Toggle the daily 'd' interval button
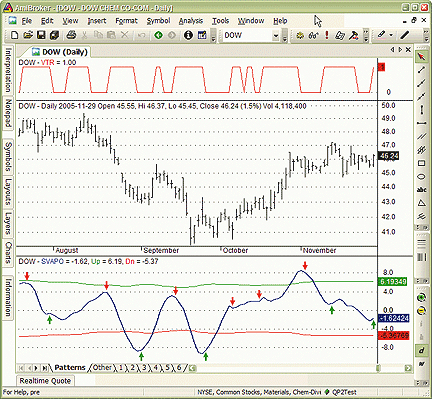The image size is (432, 399). click(x=421, y=350)
